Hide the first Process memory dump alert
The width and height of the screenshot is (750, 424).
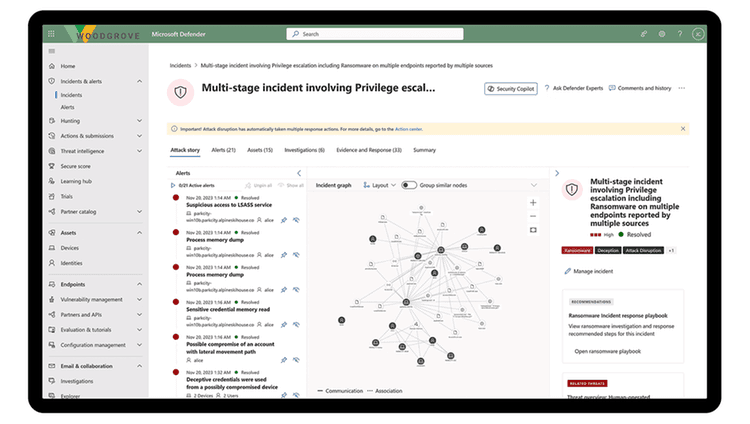(296, 255)
